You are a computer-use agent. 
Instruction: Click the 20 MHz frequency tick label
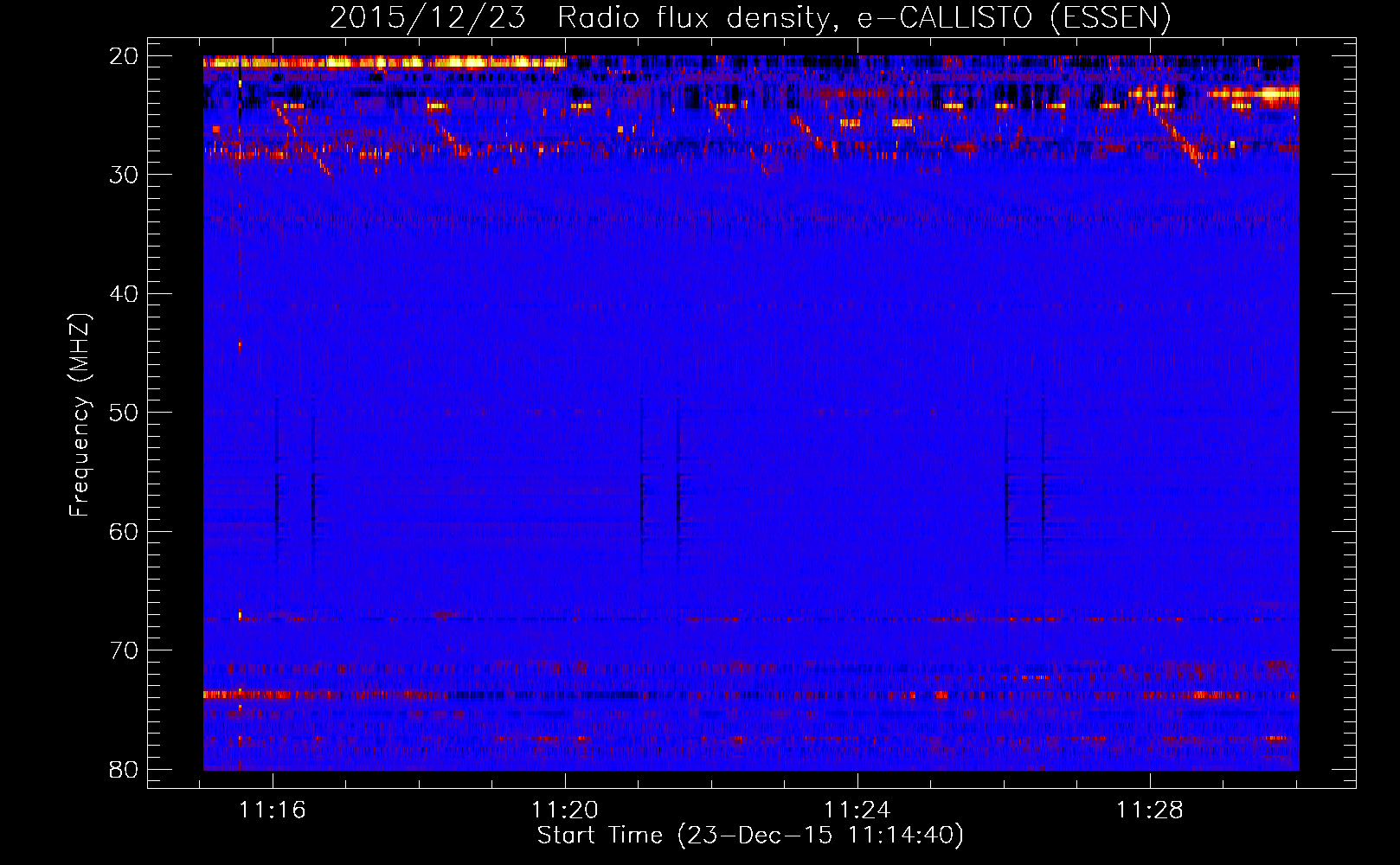(125, 56)
